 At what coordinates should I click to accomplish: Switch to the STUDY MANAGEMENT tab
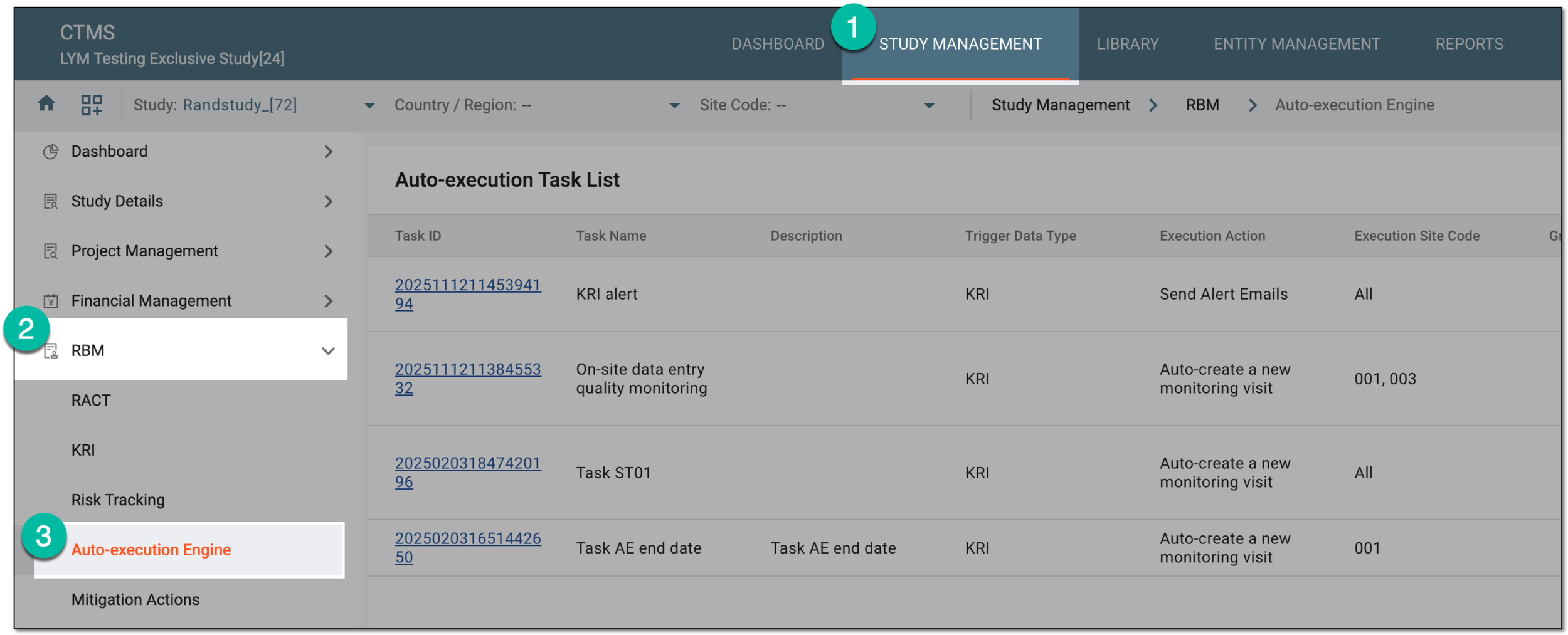(x=960, y=44)
